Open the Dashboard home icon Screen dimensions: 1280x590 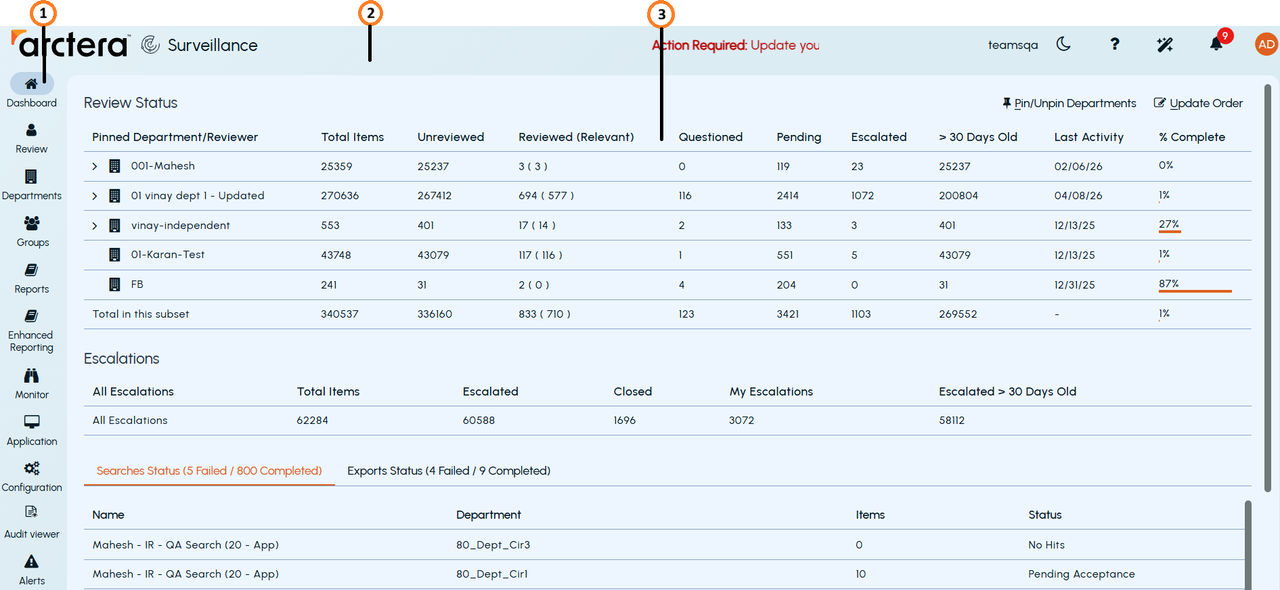tap(31, 84)
